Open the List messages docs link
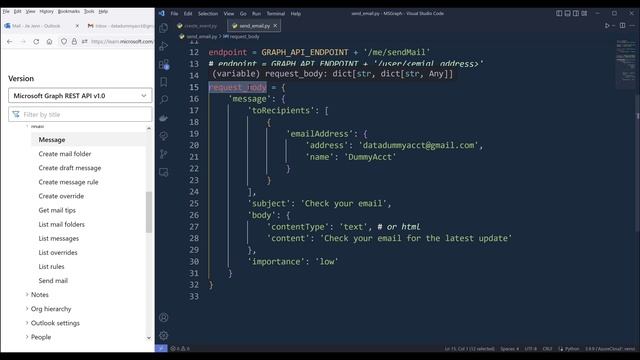 [59, 238]
